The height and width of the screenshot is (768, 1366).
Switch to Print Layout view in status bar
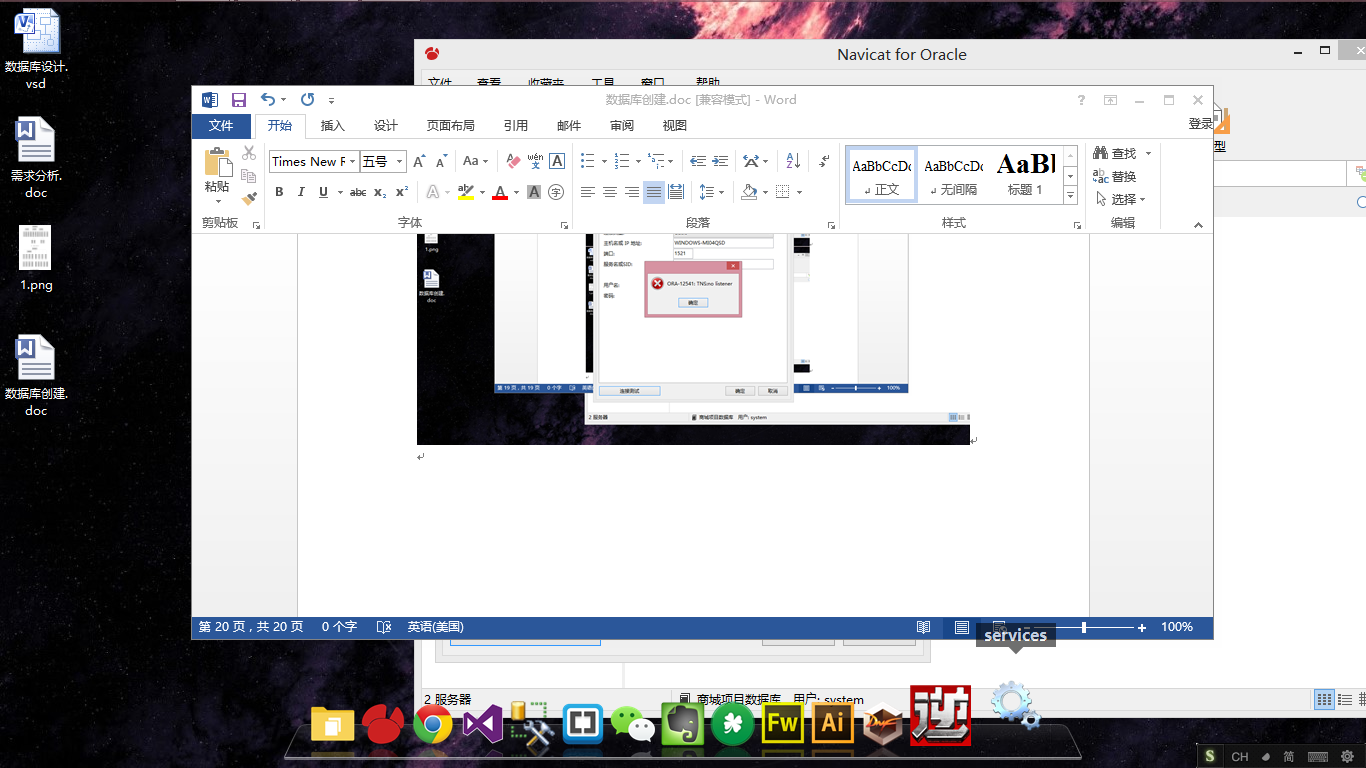point(961,627)
